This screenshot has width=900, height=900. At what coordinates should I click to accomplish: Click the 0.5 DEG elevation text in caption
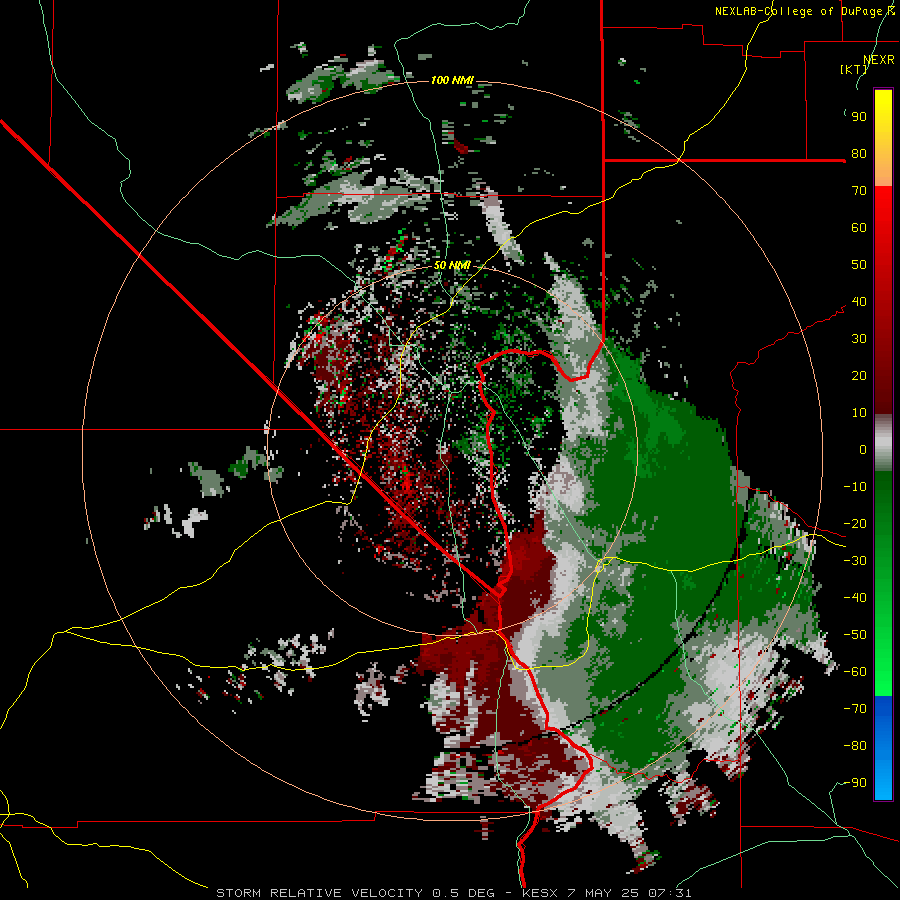(461, 893)
